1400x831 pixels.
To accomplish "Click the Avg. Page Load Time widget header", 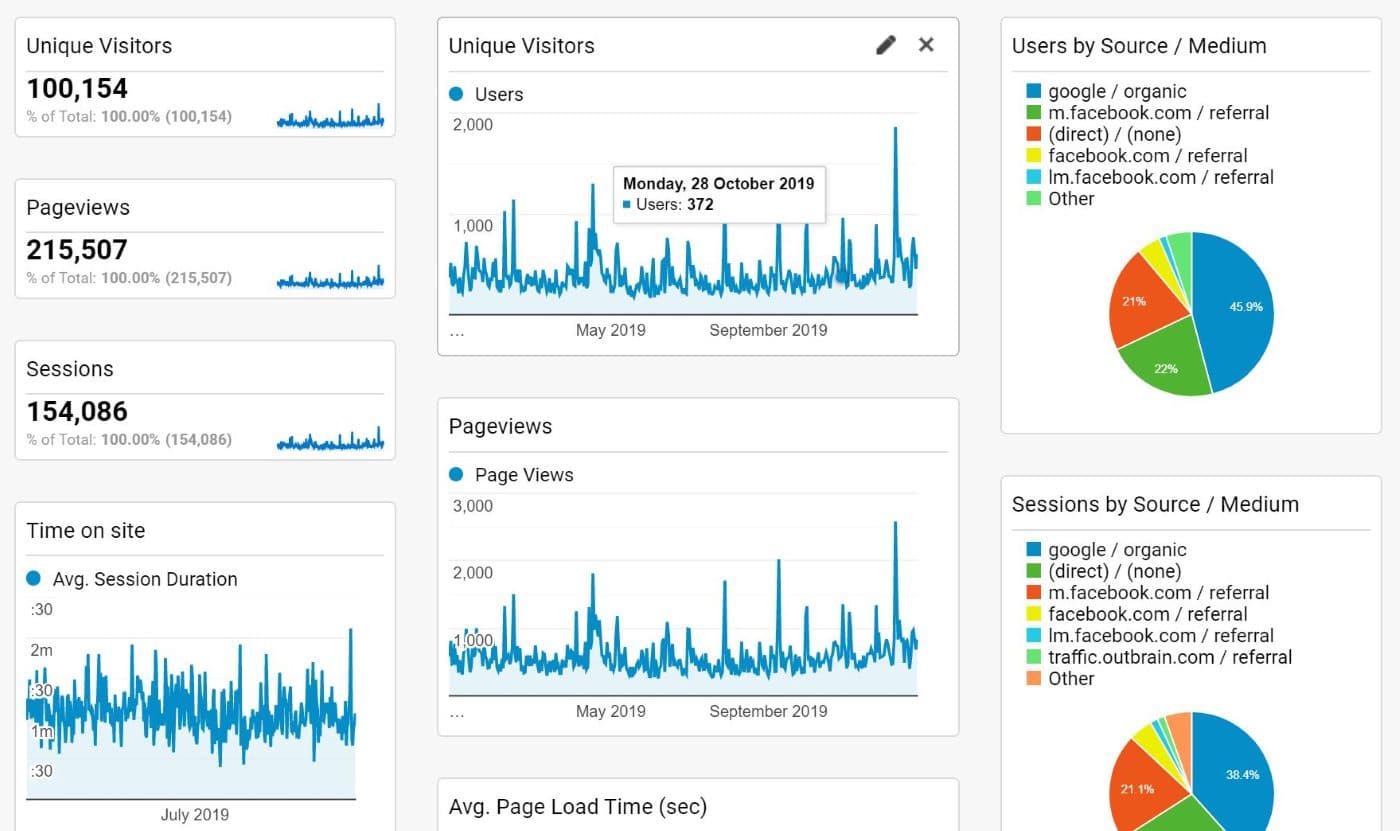I will [577, 806].
